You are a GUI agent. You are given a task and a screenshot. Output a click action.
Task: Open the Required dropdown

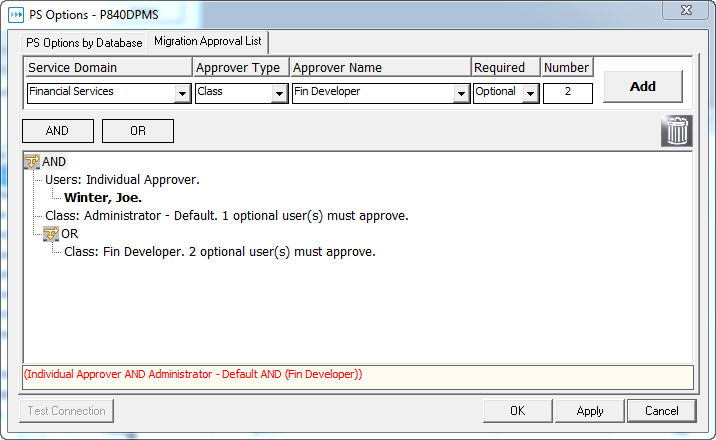(530, 93)
